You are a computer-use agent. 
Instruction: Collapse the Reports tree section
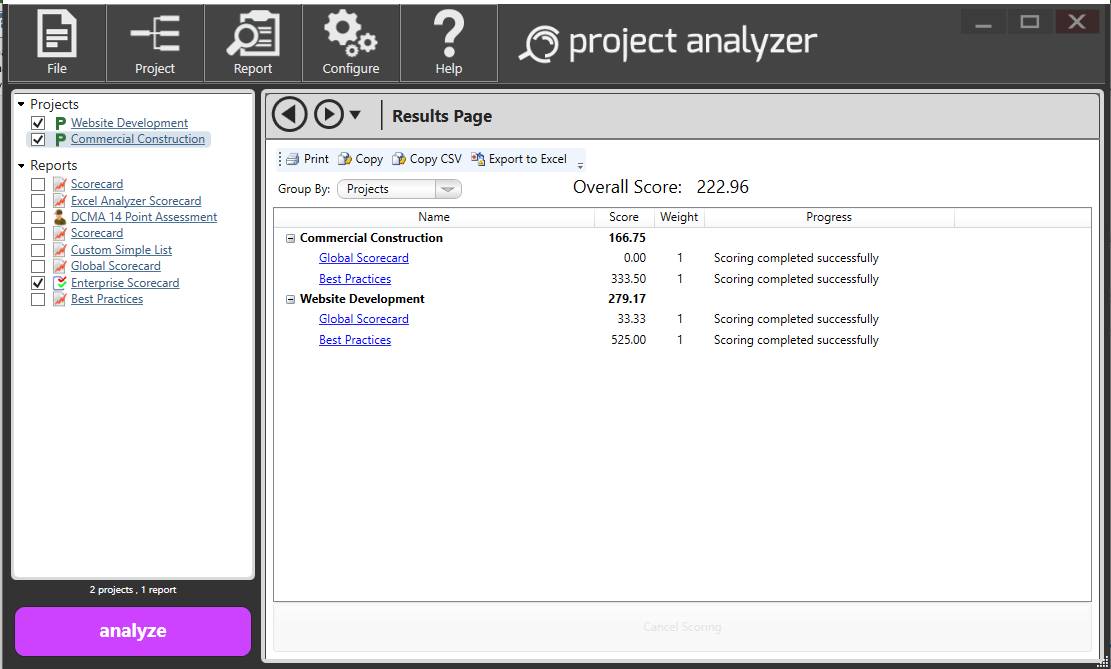[21, 166]
